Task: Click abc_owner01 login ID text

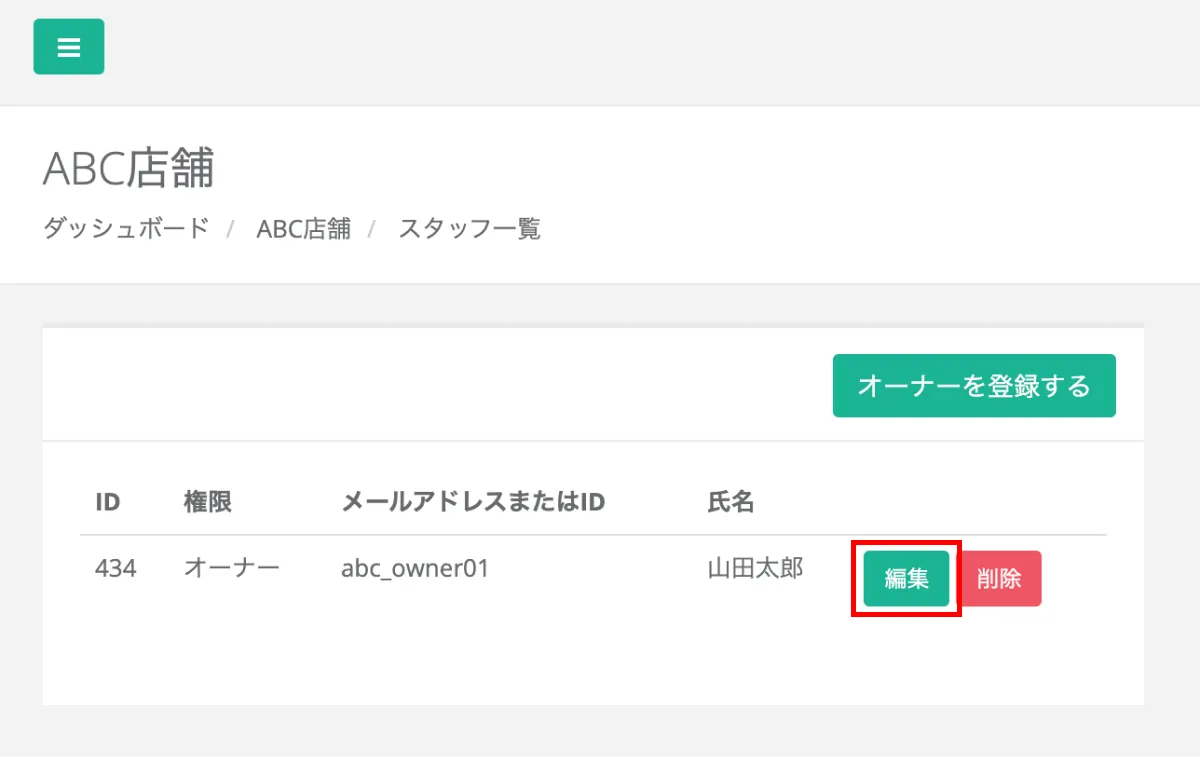Action: (x=415, y=569)
